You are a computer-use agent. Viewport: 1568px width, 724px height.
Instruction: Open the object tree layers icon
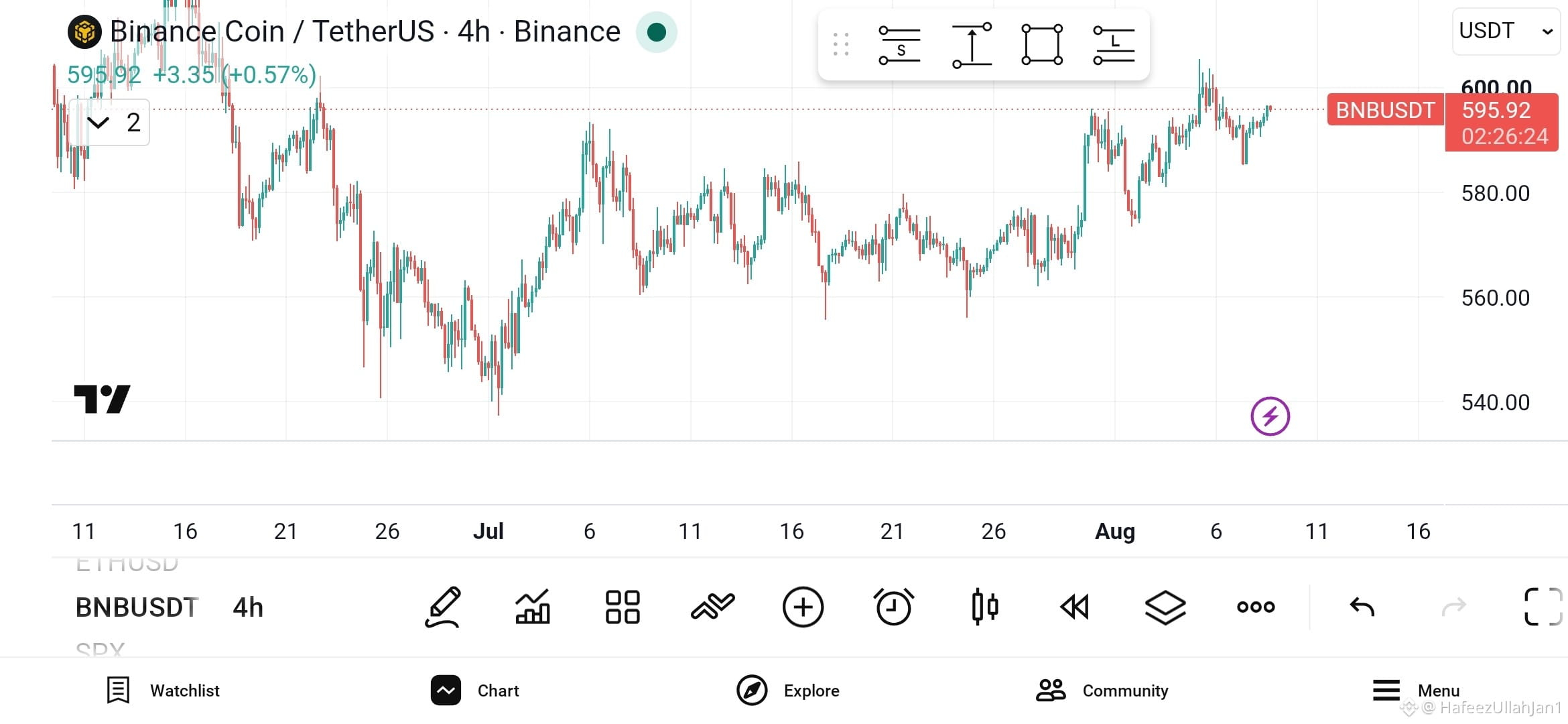[1165, 607]
